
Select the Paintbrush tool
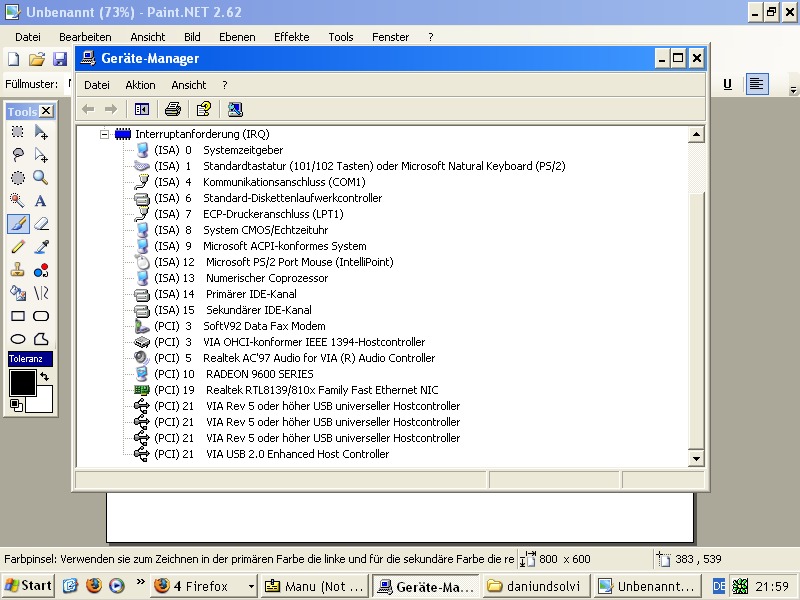[18, 223]
